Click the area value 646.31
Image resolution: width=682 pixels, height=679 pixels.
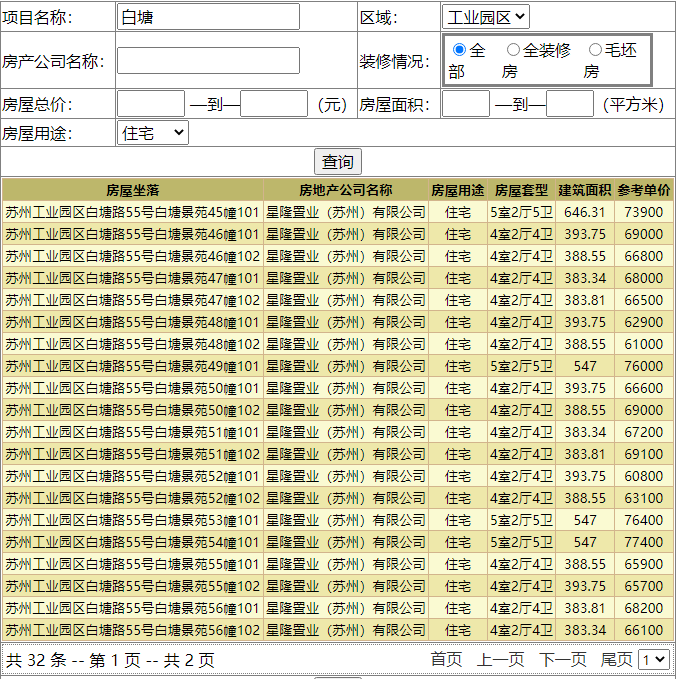tap(585, 212)
